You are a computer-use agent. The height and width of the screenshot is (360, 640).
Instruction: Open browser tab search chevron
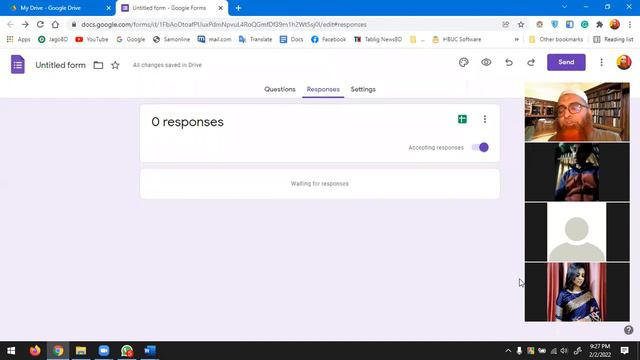click(564, 7)
